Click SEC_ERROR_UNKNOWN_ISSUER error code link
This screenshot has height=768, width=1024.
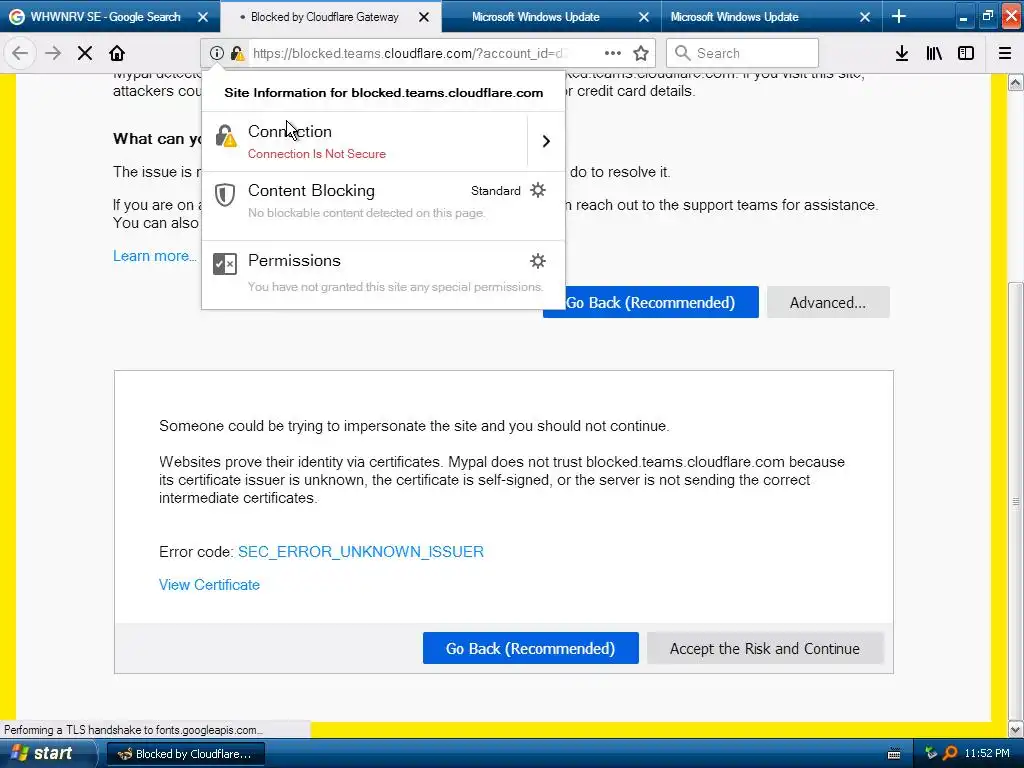click(x=360, y=552)
